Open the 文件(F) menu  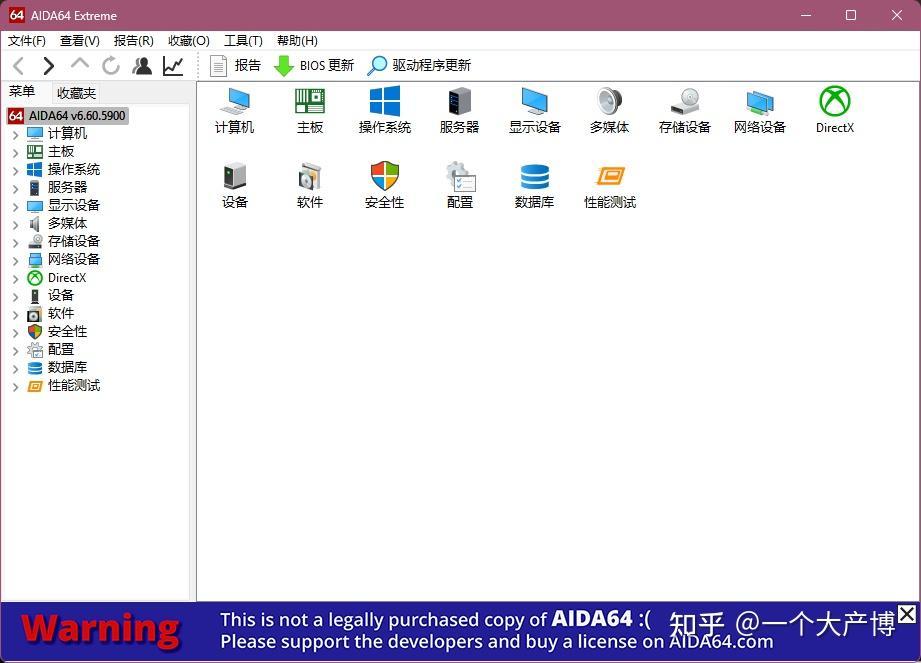26,41
